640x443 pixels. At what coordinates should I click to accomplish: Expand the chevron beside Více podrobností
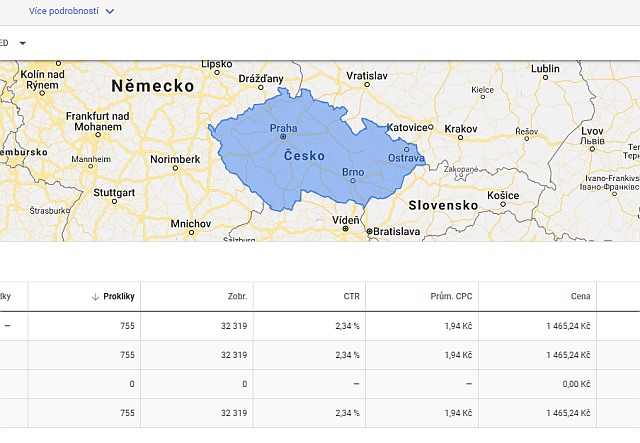(x=110, y=11)
